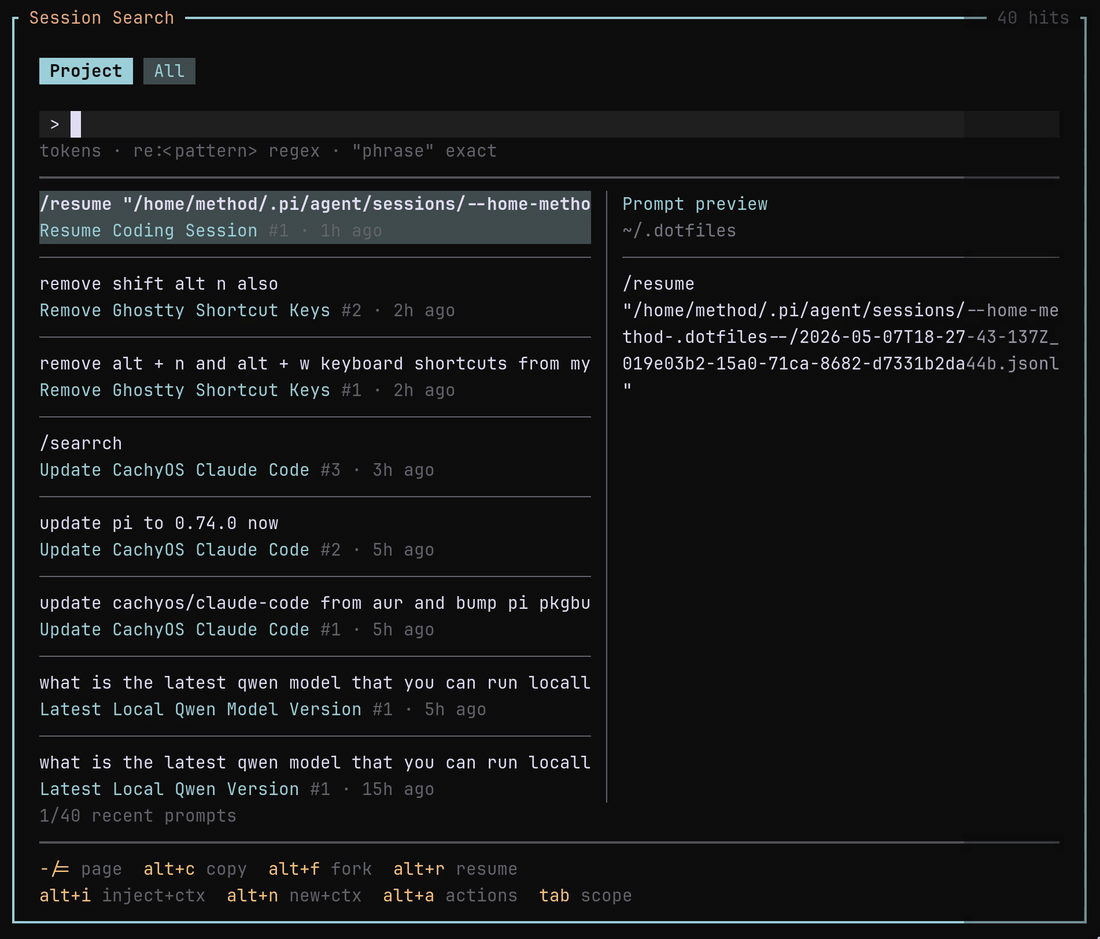The image size is (1100, 939).
Task: Click the 'alt+f fork' shortcut hint
Action: 320,870
